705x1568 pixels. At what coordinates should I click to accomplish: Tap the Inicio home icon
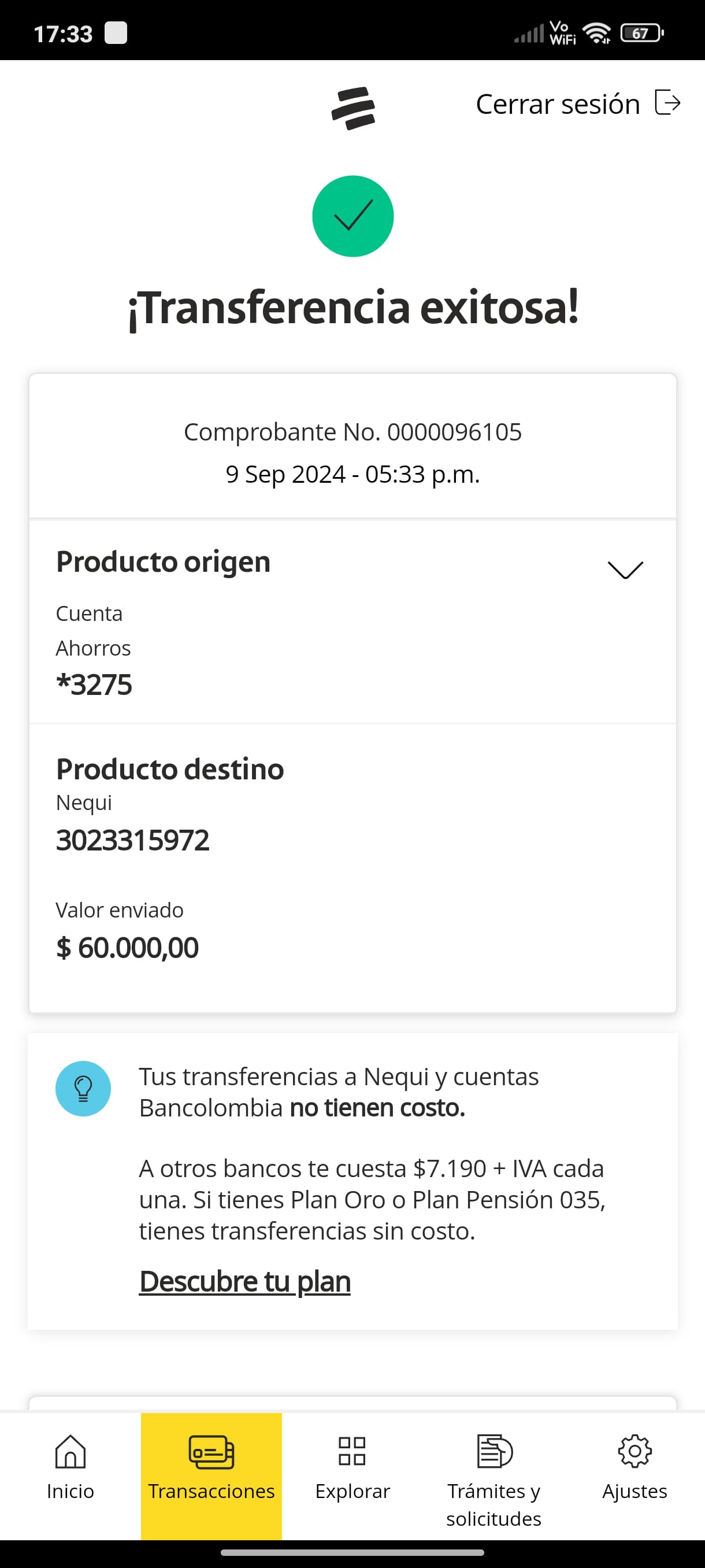tap(70, 1451)
